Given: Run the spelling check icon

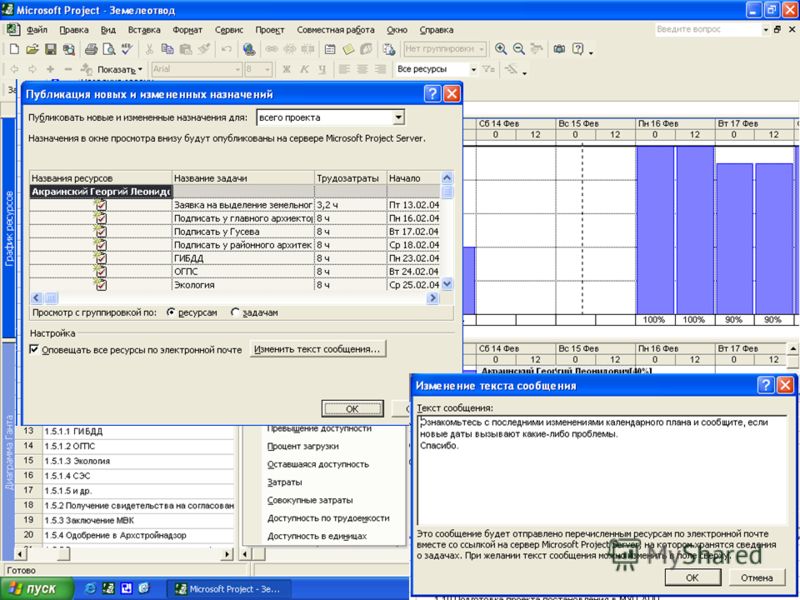Looking at the screenshot, I should (x=127, y=49).
